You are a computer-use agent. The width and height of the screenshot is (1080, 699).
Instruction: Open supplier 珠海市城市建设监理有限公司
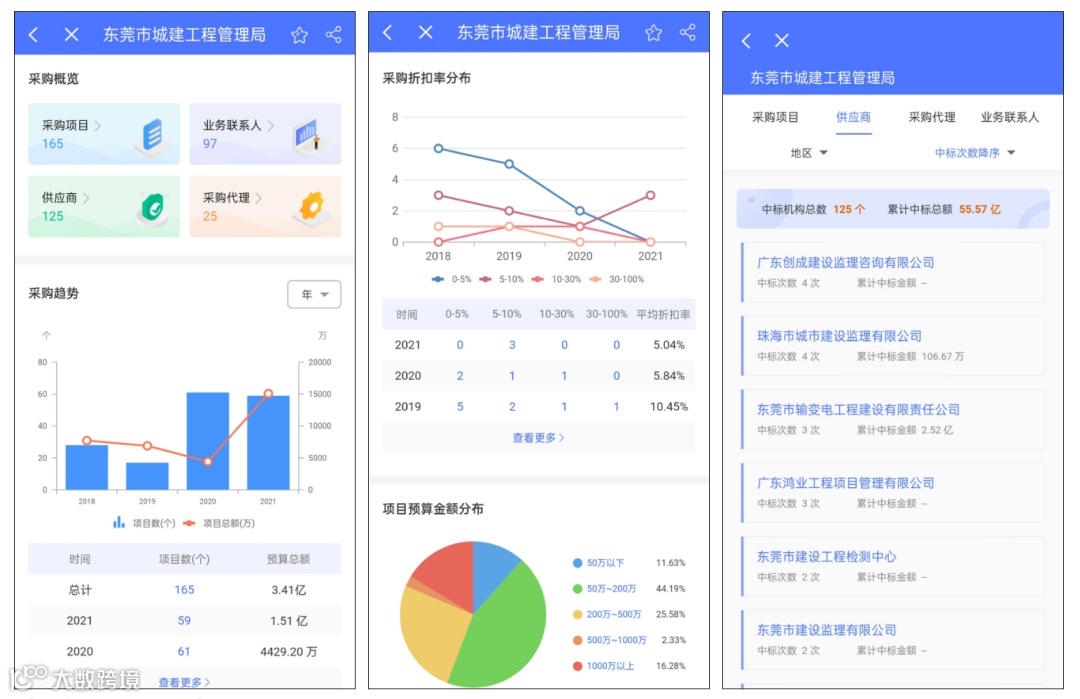click(893, 346)
